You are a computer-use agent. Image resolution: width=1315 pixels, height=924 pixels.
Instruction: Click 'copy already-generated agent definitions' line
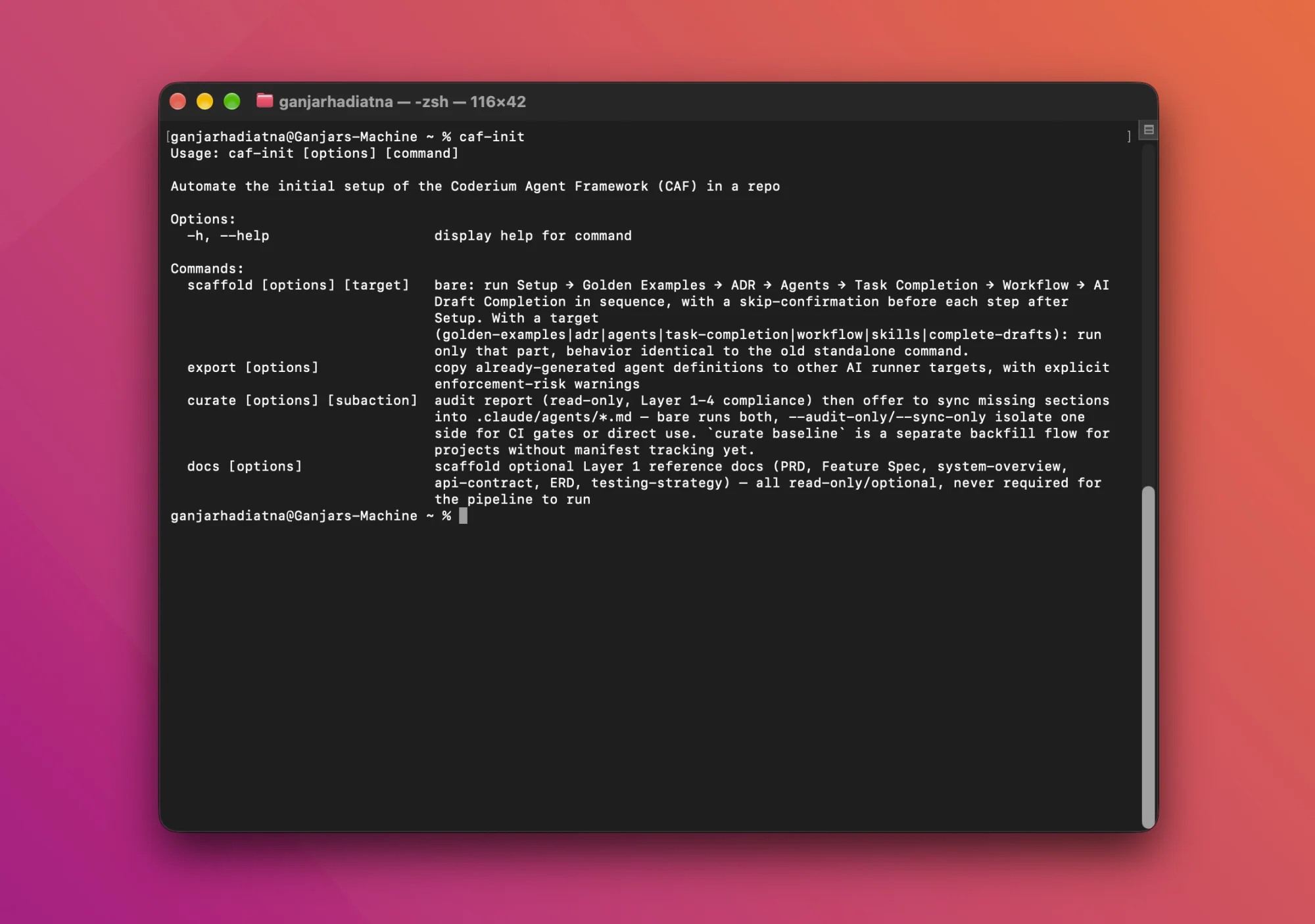tap(772, 367)
